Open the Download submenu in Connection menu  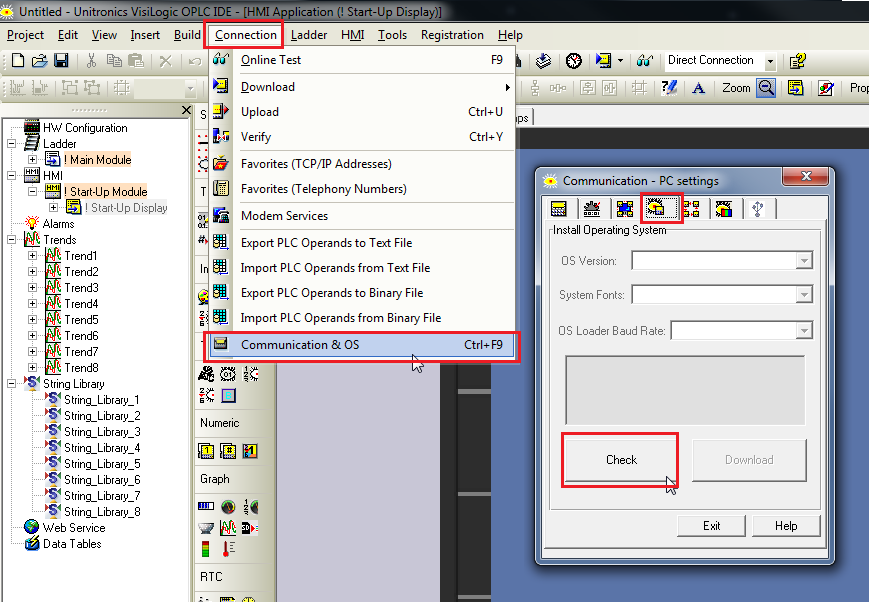(x=361, y=87)
